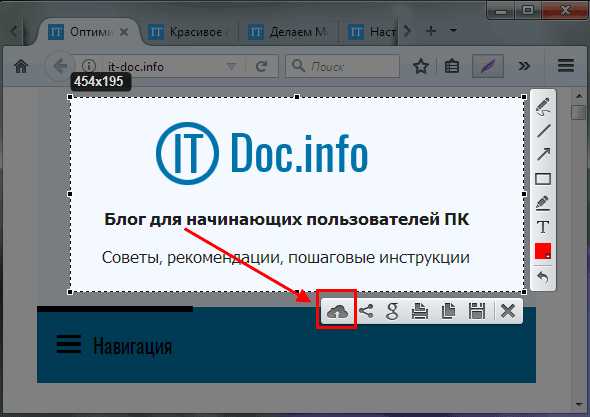Open the address bar history dropdown

[231, 67]
